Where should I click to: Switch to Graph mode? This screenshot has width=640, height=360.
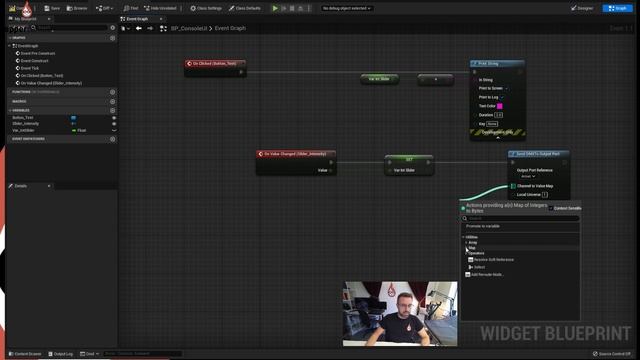(x=618, y=8)
